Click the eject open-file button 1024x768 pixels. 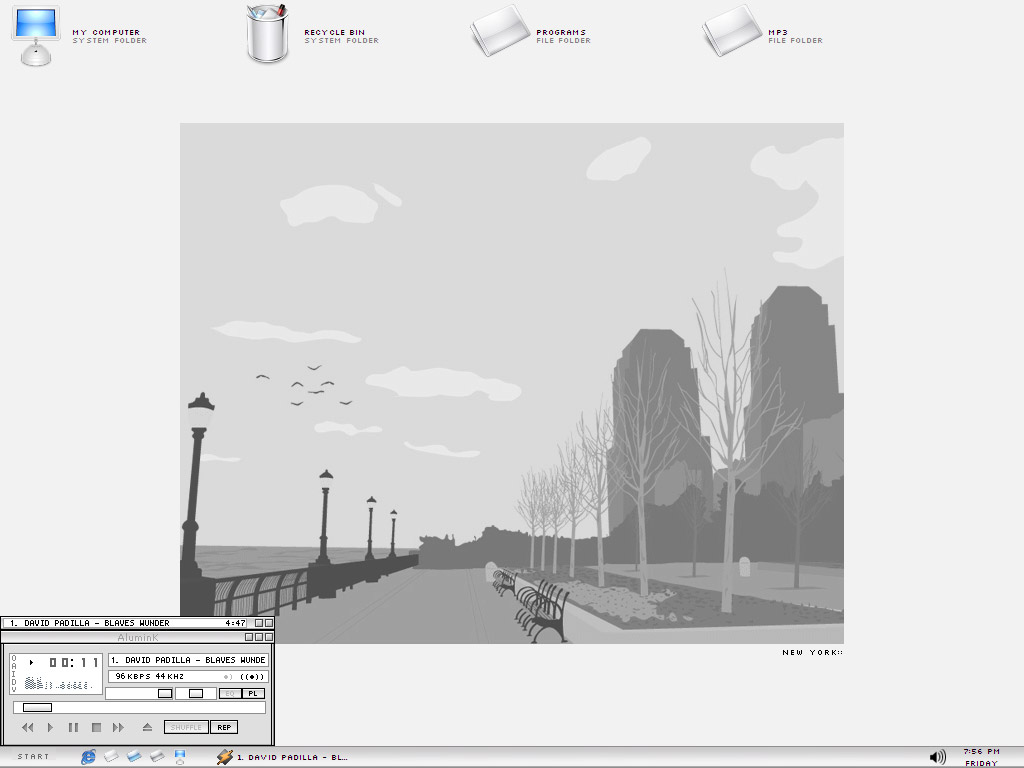click(148, 727)
